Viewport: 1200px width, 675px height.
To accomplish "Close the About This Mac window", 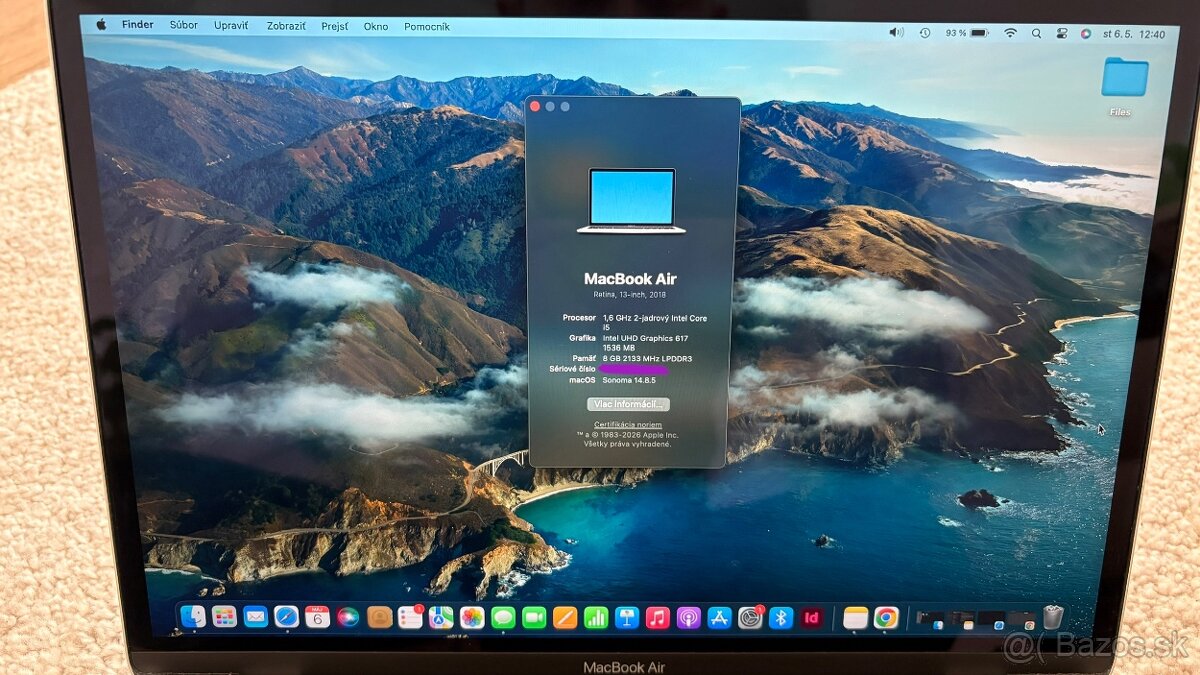I will (x=535, y=106).
